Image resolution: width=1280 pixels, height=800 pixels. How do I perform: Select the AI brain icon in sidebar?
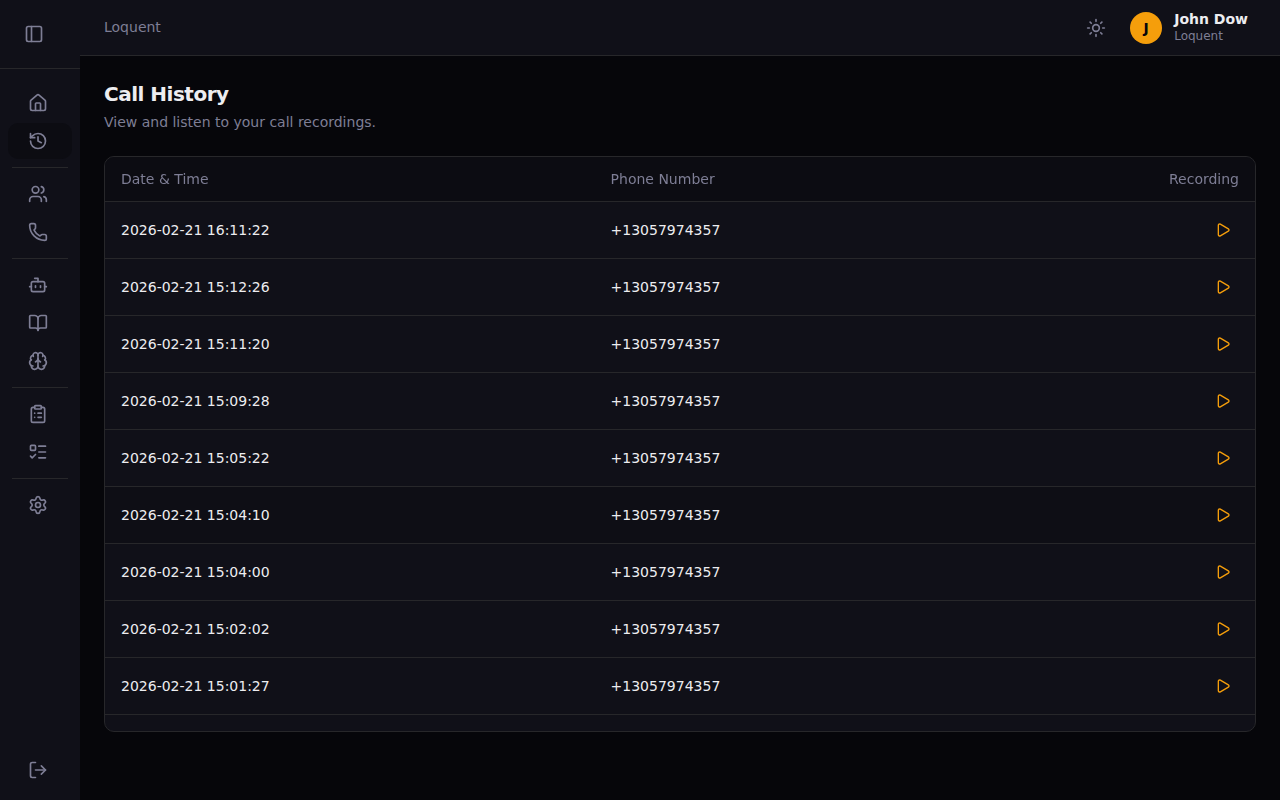[38, 361]
